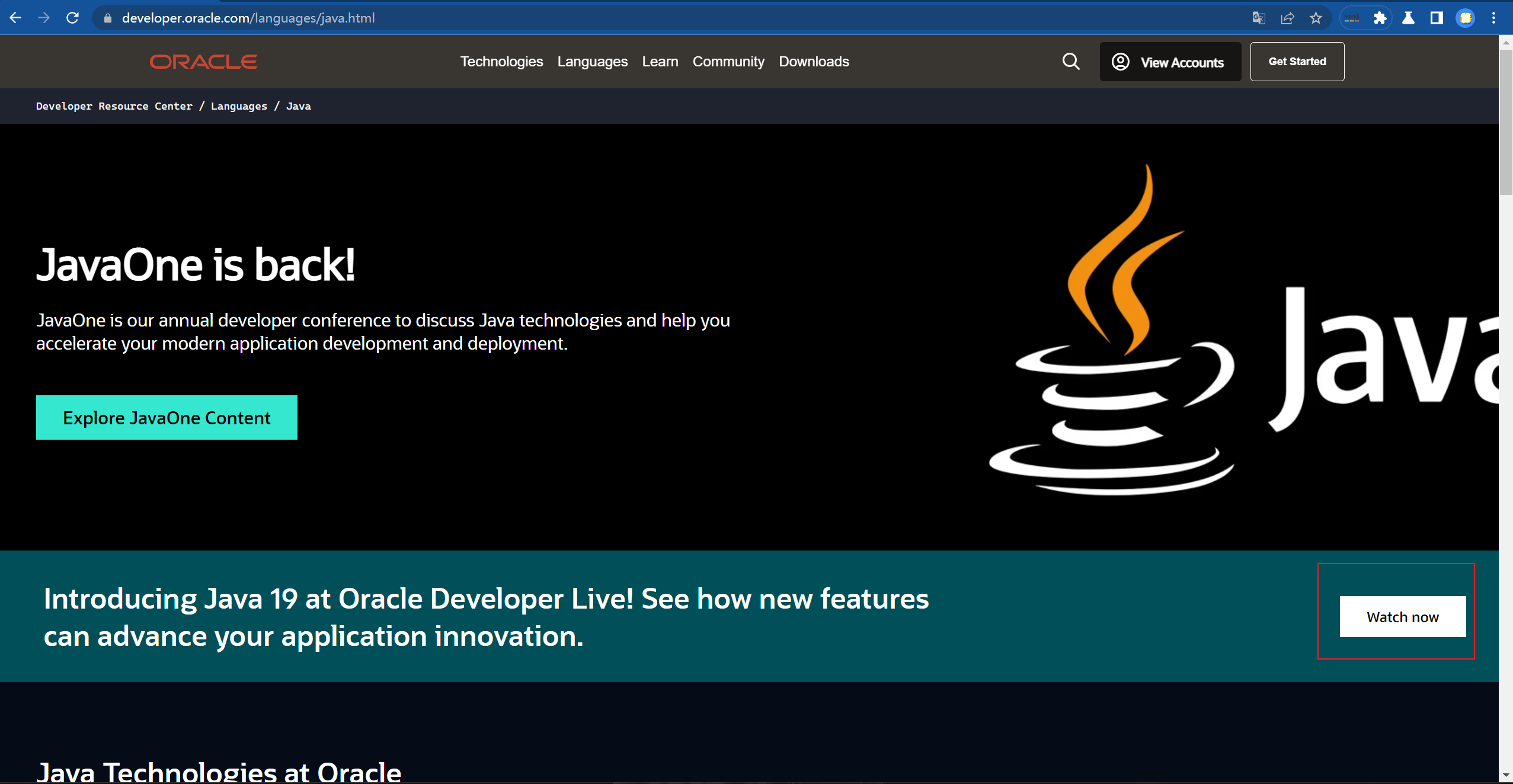Viewport: 1513px width, 784px height.
Task: Open the Chrome profile avatar
Action: pos(1466,18)
